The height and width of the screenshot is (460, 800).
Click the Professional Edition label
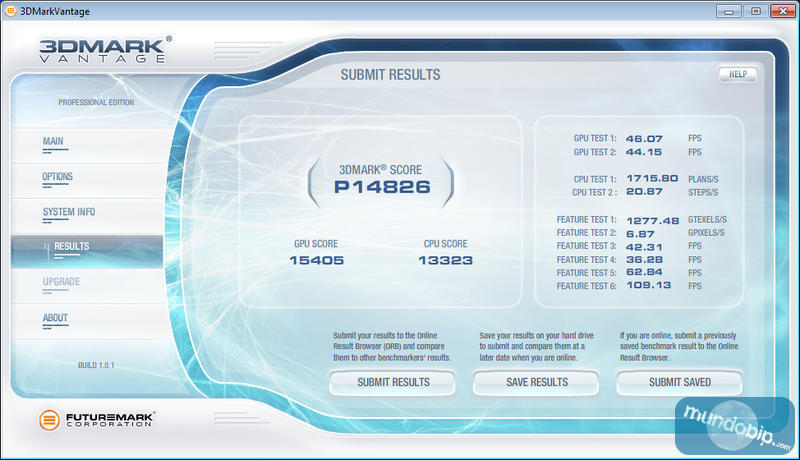[96, 103]
